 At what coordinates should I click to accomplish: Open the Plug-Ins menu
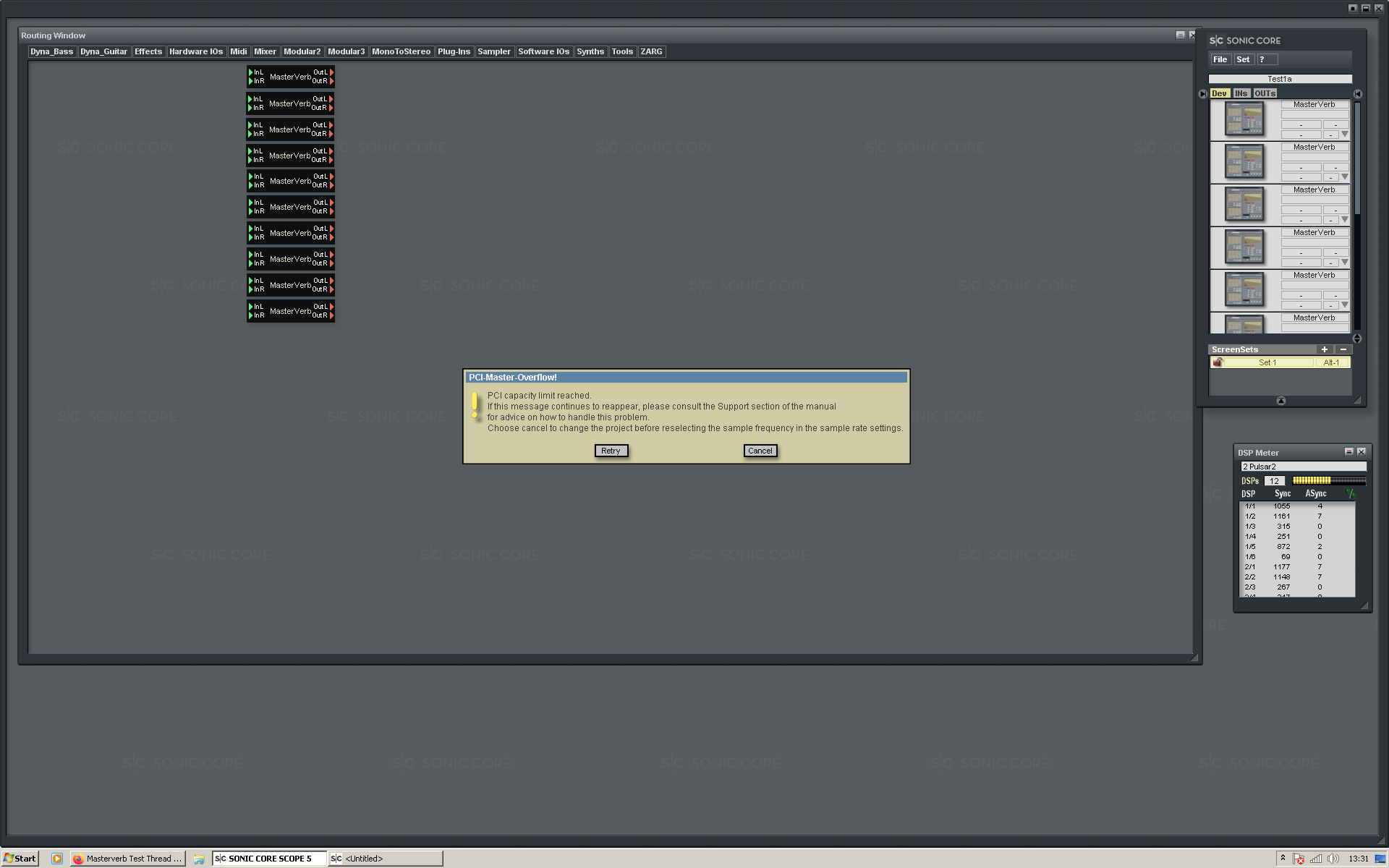[x=454, y=51]
